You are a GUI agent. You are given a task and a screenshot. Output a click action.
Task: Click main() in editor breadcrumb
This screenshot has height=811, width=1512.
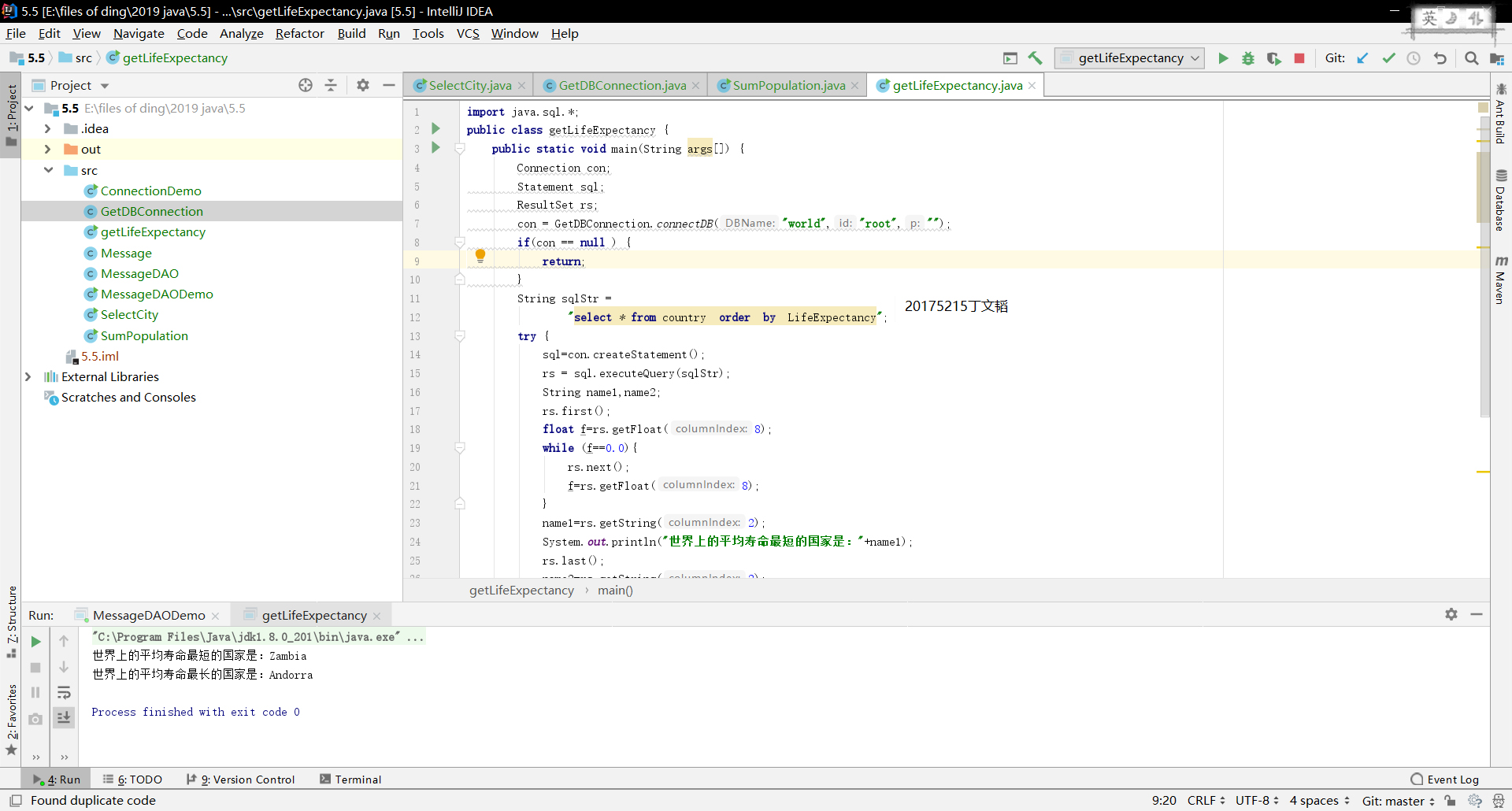coord(615,591)
